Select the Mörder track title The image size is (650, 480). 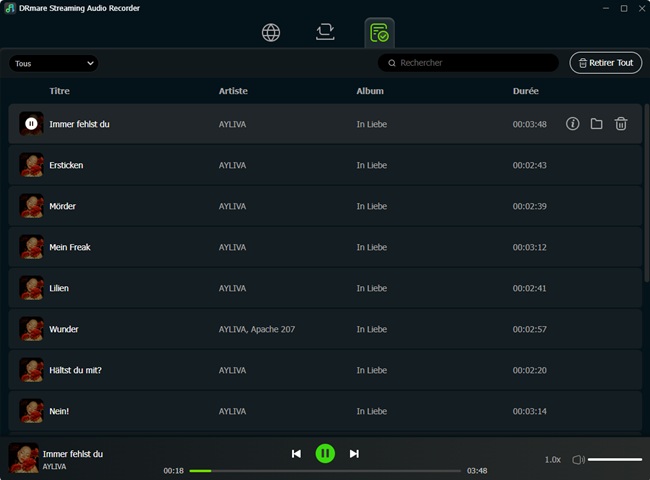(63, 206)
